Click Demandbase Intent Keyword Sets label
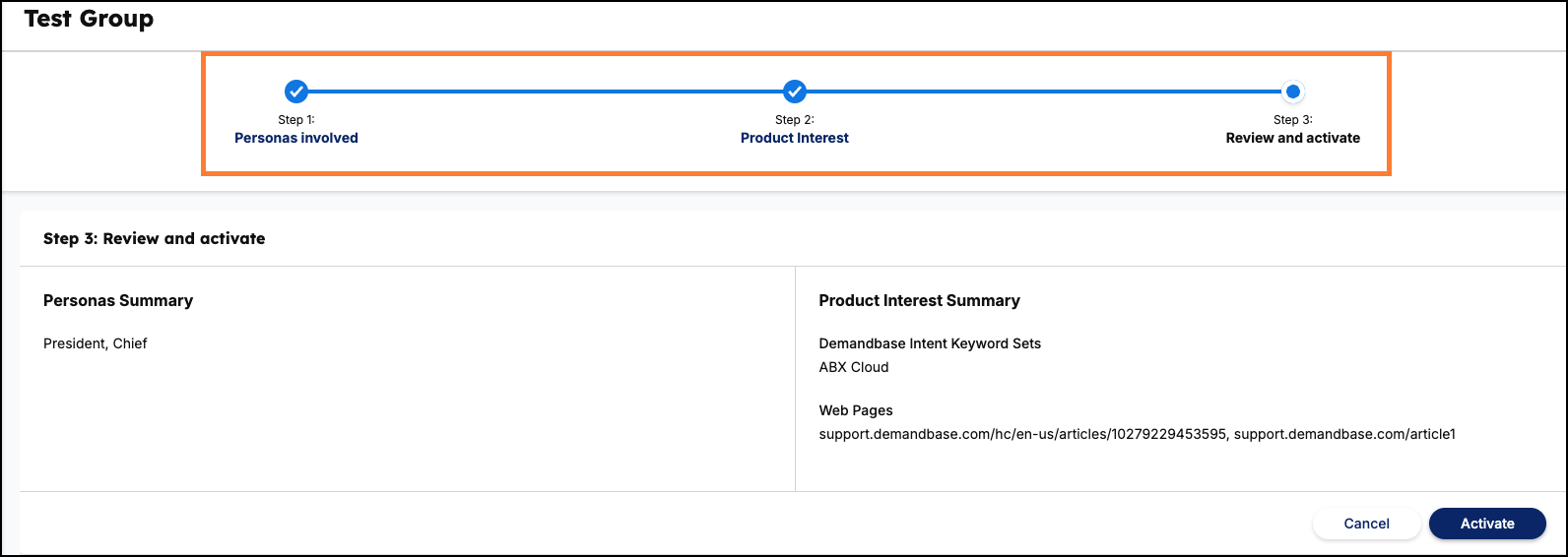This screenshot has width=1568, height=557. pyautogui.click(x=930, y=343)
